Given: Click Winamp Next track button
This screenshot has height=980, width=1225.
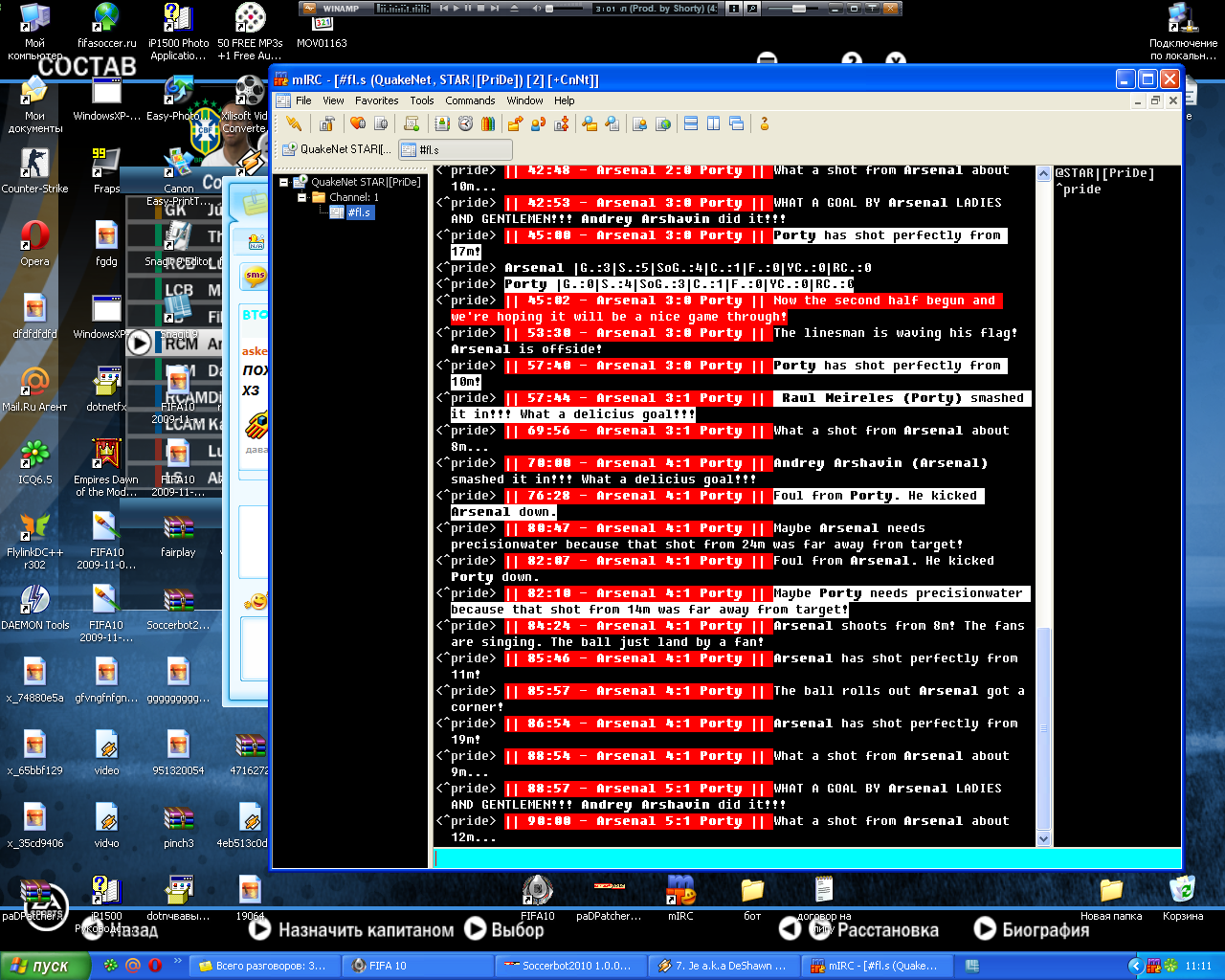Looking at the screenshot, I should coord(494,9).
